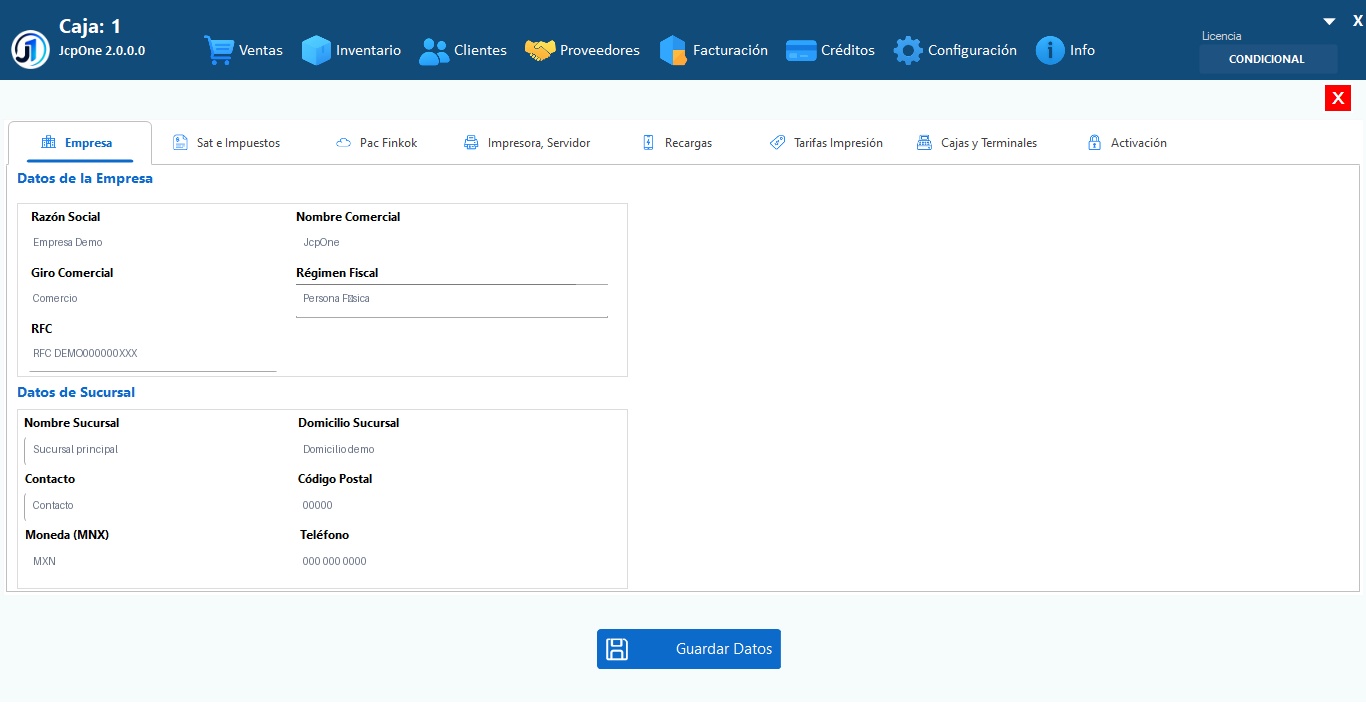
Task: Open Info circle icon
Action: click(1050, 50)
